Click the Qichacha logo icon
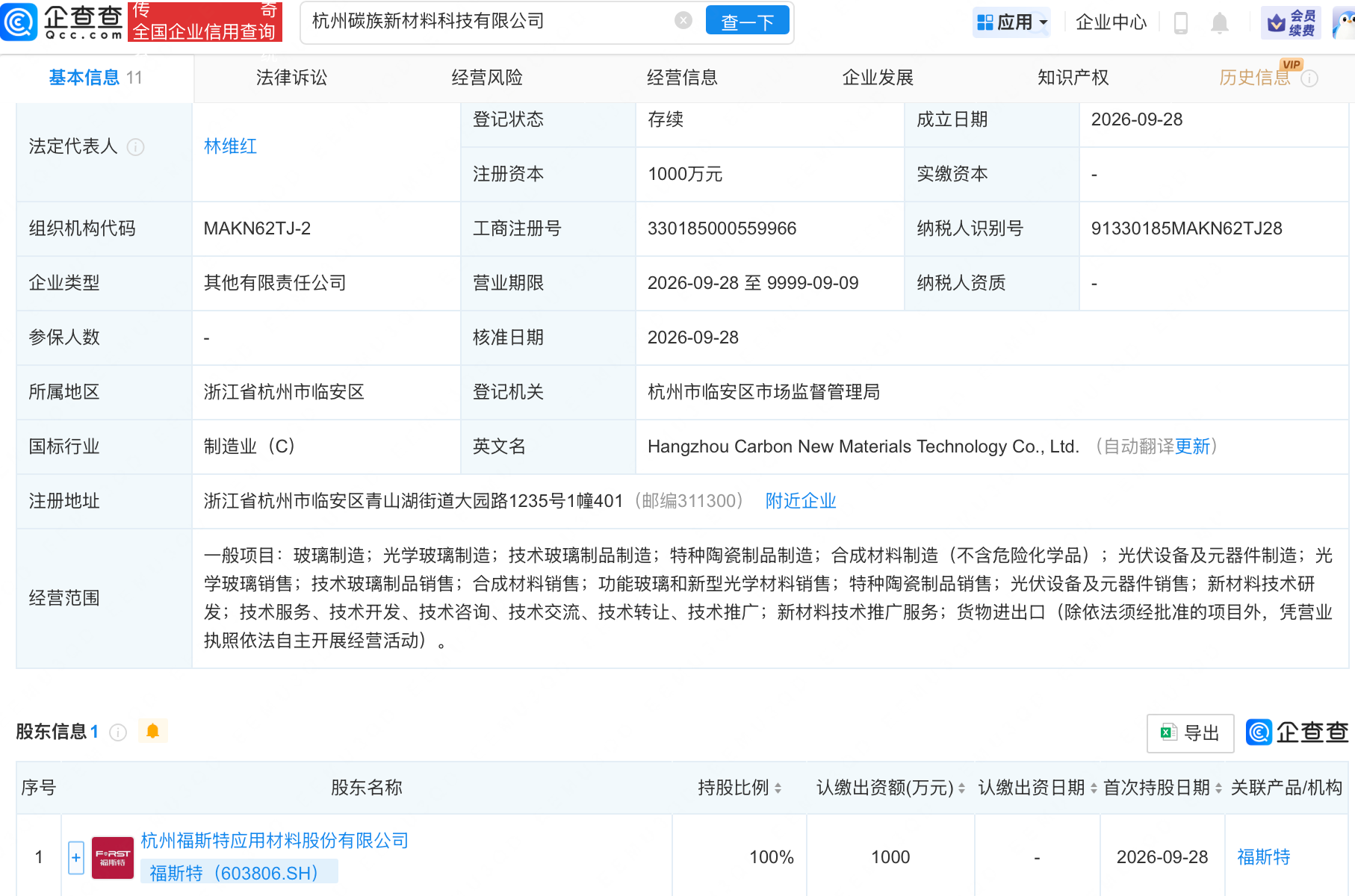The height and width of the screenshot is (896, 1355). tap(19, 22)
